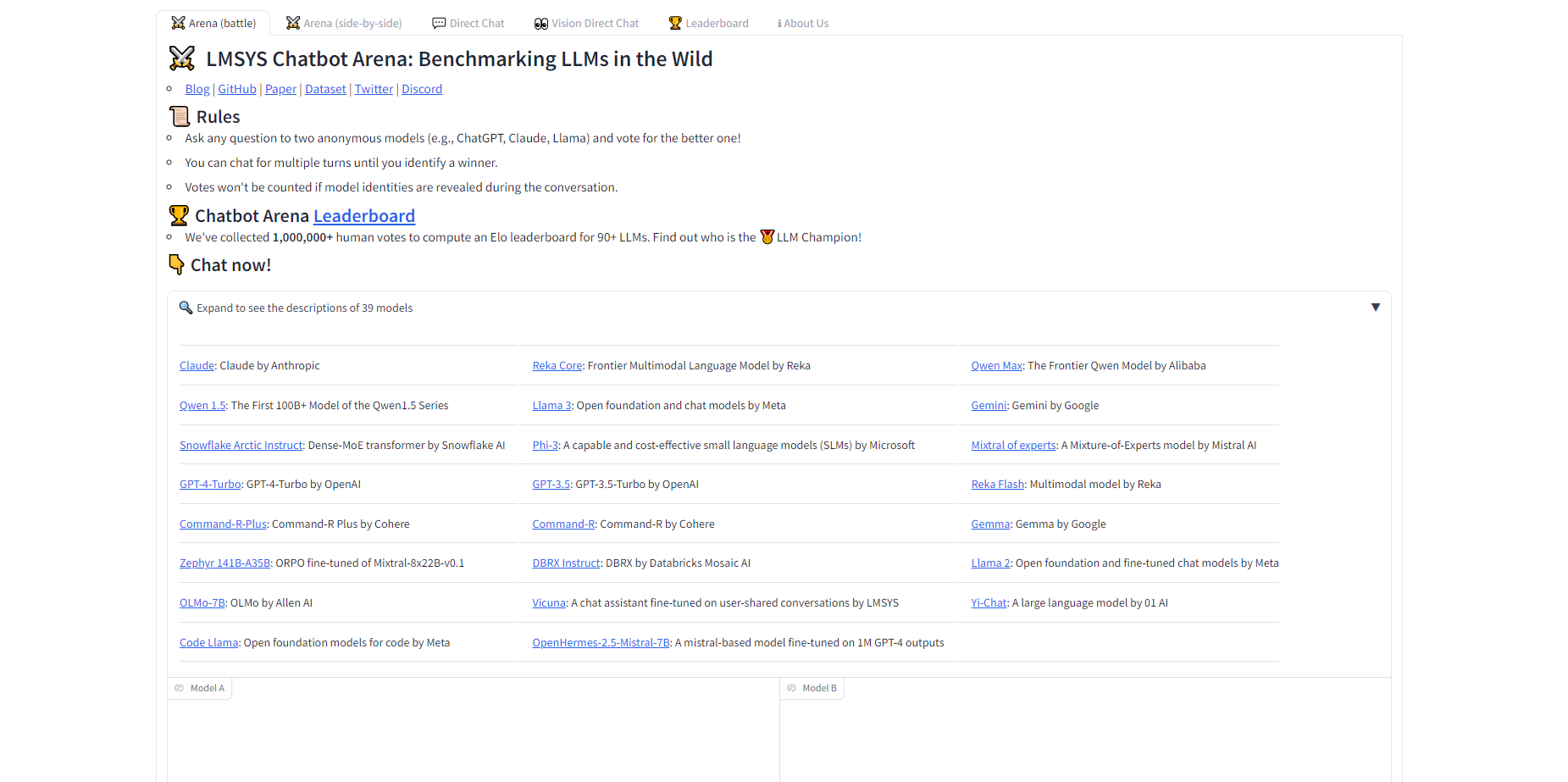
Task: Open the Gemini model link
Action: (989, 406)
